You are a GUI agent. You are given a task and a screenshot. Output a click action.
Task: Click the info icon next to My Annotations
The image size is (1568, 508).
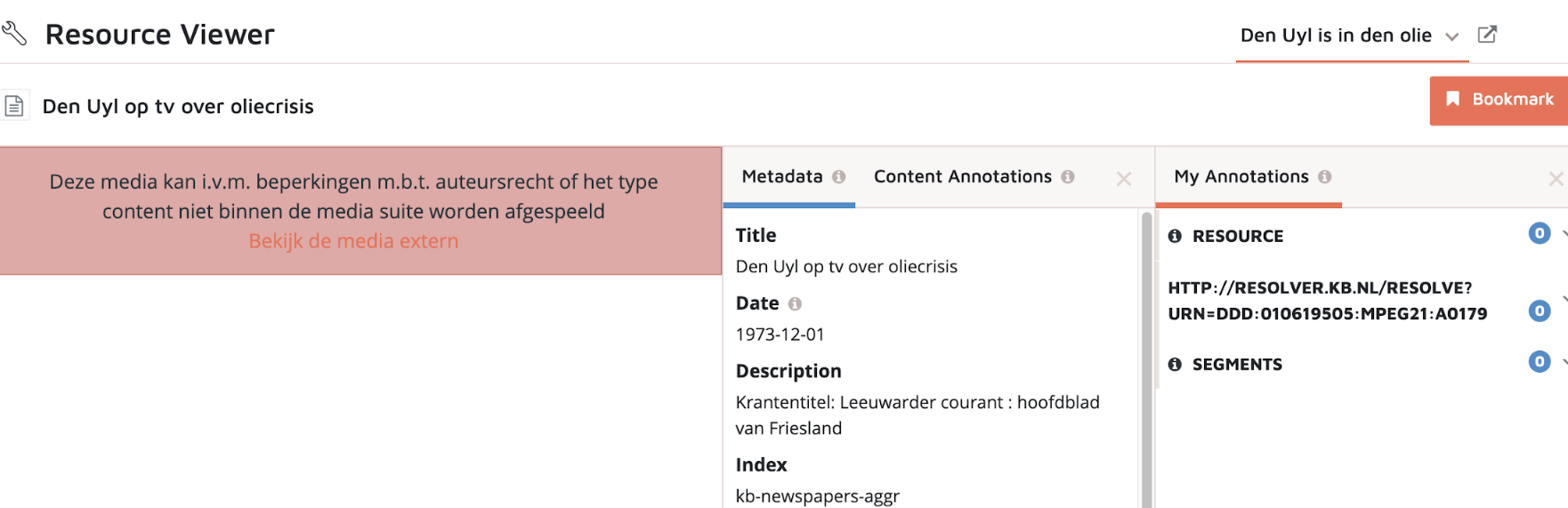point(1325,177)
